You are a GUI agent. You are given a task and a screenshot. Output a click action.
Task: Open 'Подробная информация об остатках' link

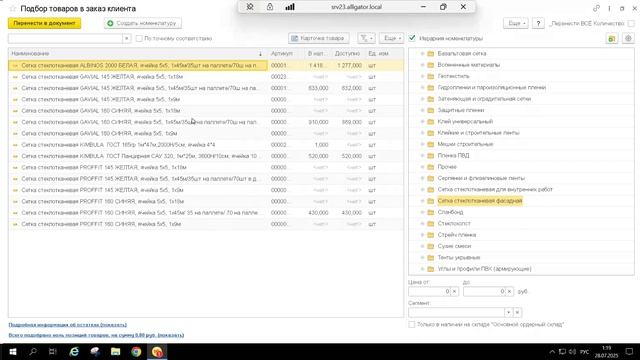tap(67, 325)
